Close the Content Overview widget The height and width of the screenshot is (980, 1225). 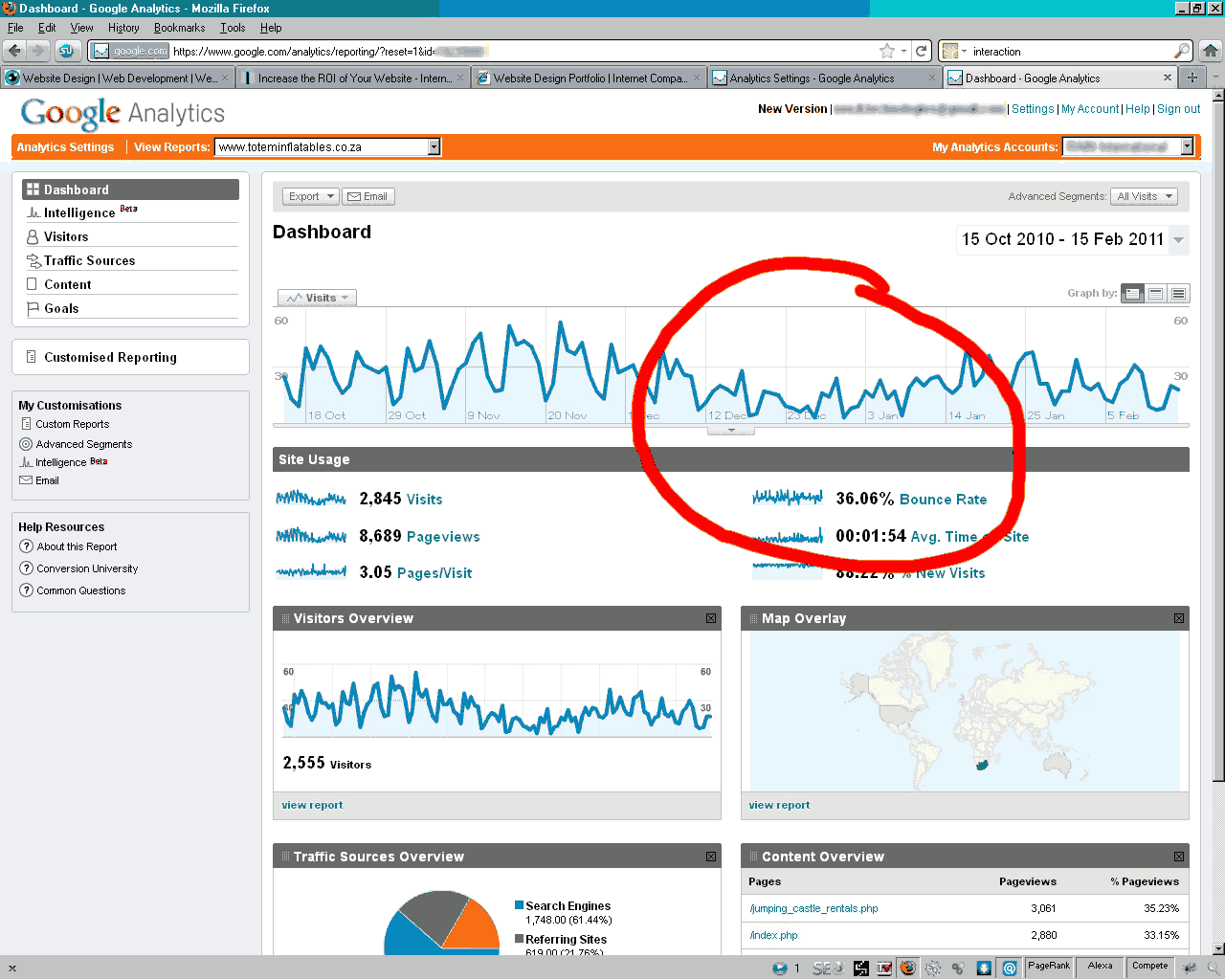click(x=1179, y=857)
